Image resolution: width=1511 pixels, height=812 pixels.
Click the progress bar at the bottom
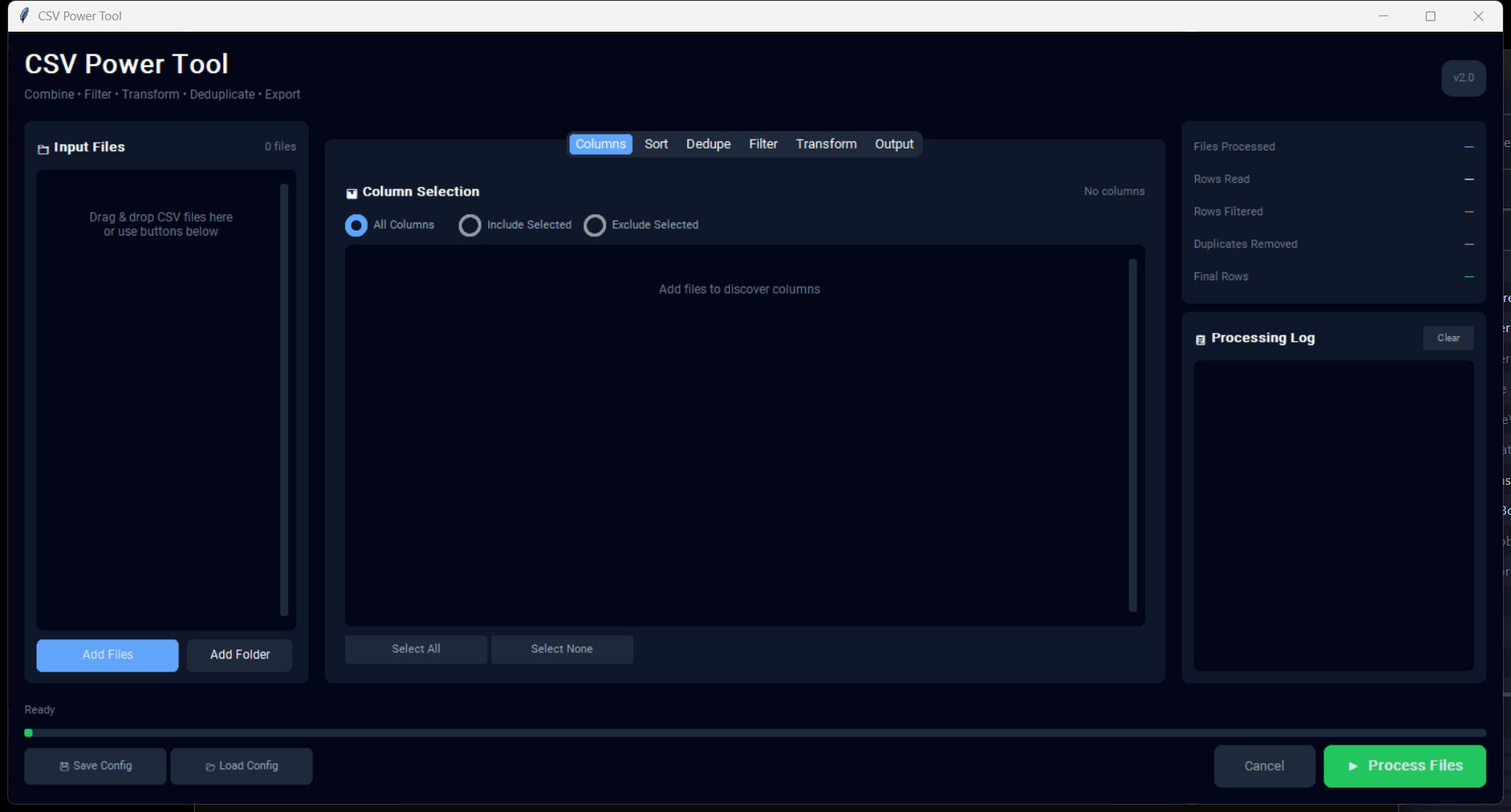coord(755,732)
